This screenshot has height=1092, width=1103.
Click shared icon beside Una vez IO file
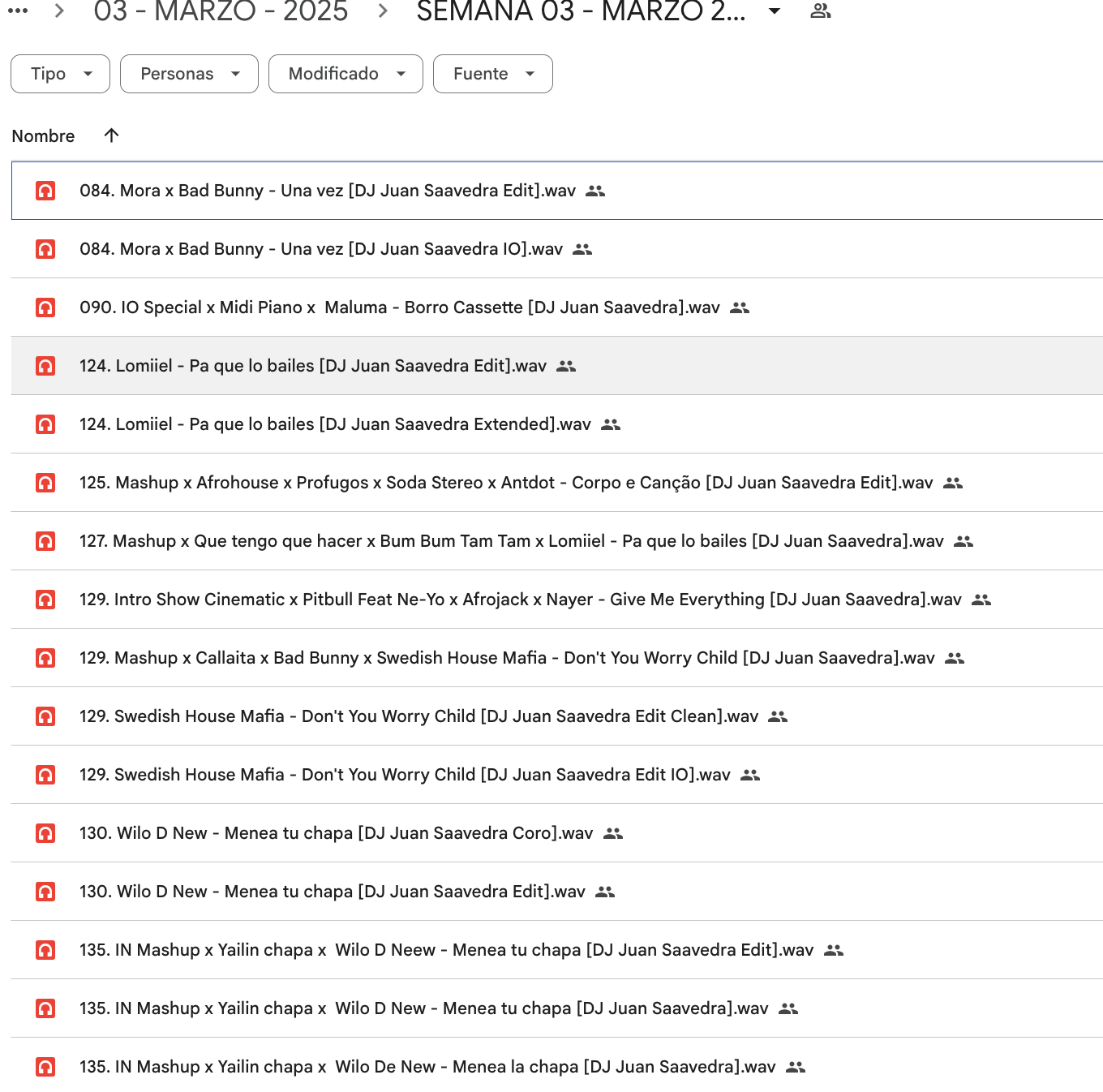point(582,249)
